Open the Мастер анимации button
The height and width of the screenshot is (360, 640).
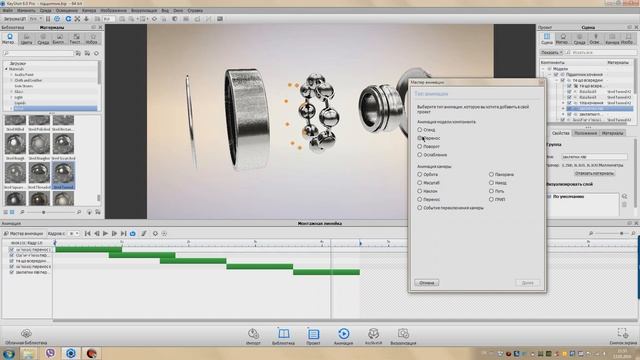click(23, 233)
